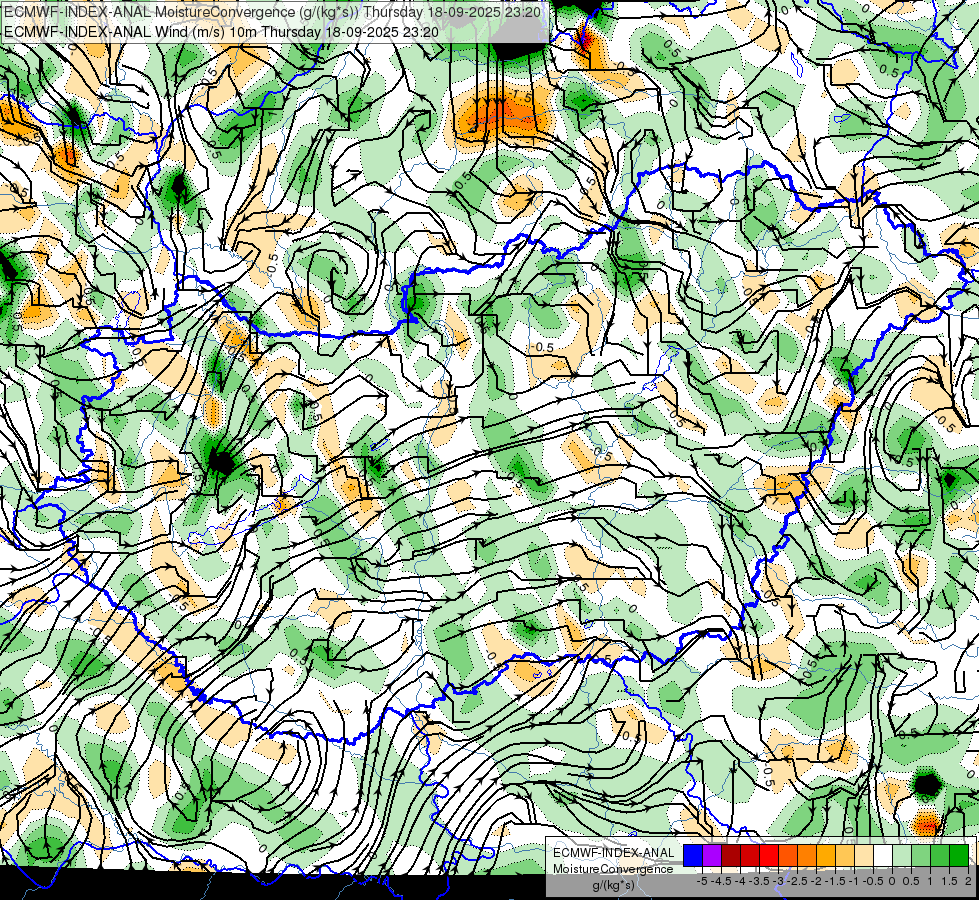The width and height of the screenshot is (979, 900).
Task: Select the green swatch between 1 and 1.5
Action: (x=940, y=856)
